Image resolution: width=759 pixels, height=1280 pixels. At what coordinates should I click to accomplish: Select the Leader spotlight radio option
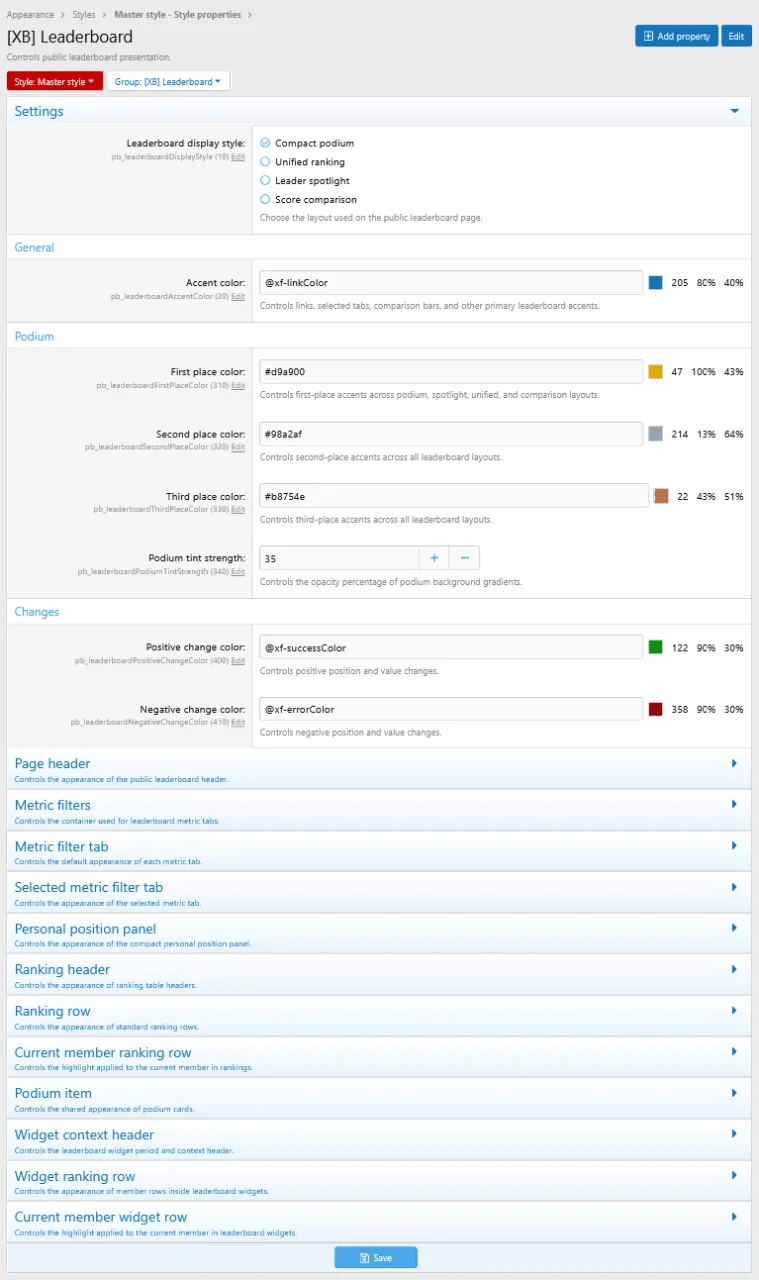coord(265,181)
